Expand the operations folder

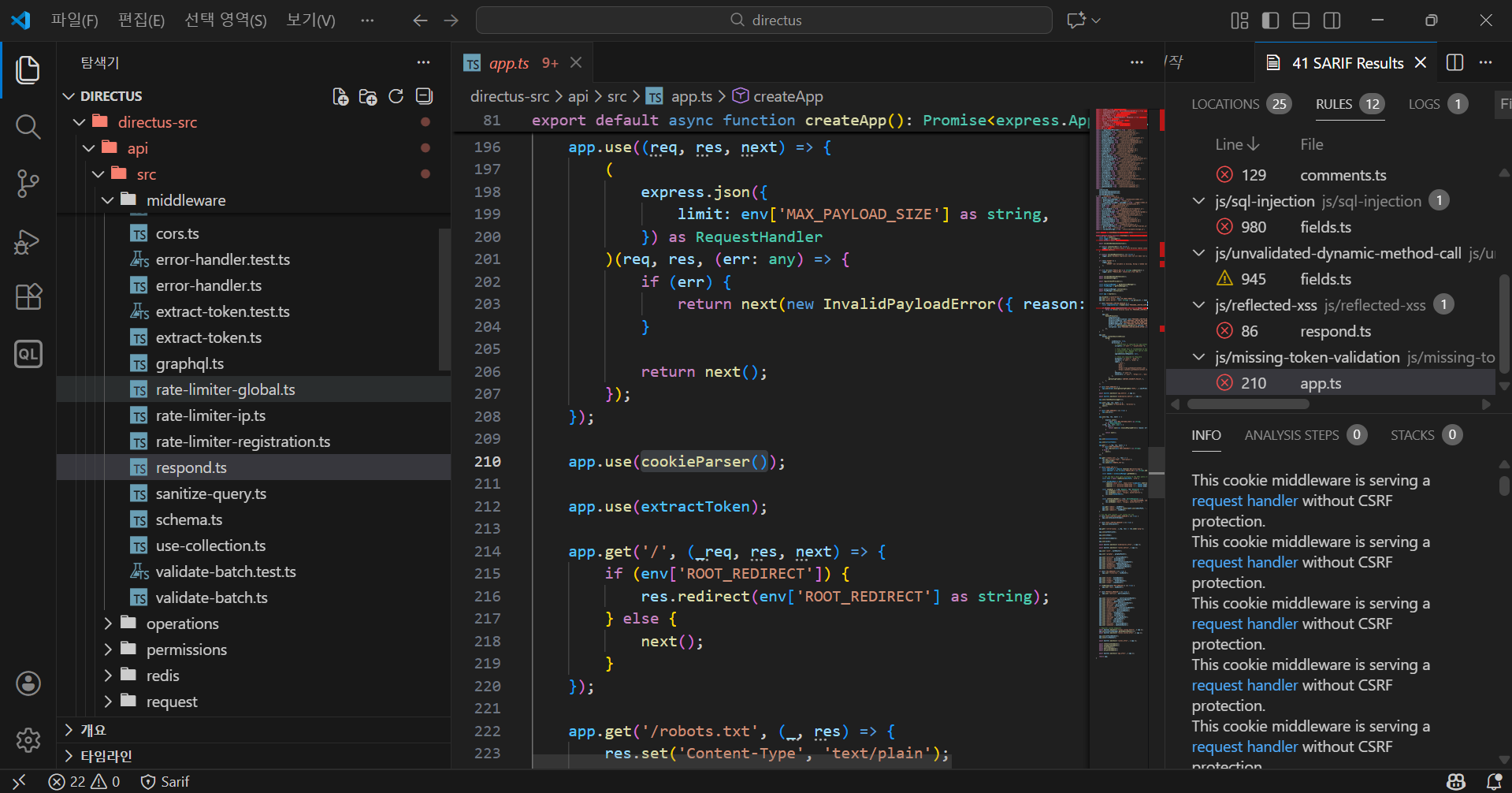(108, 624)
